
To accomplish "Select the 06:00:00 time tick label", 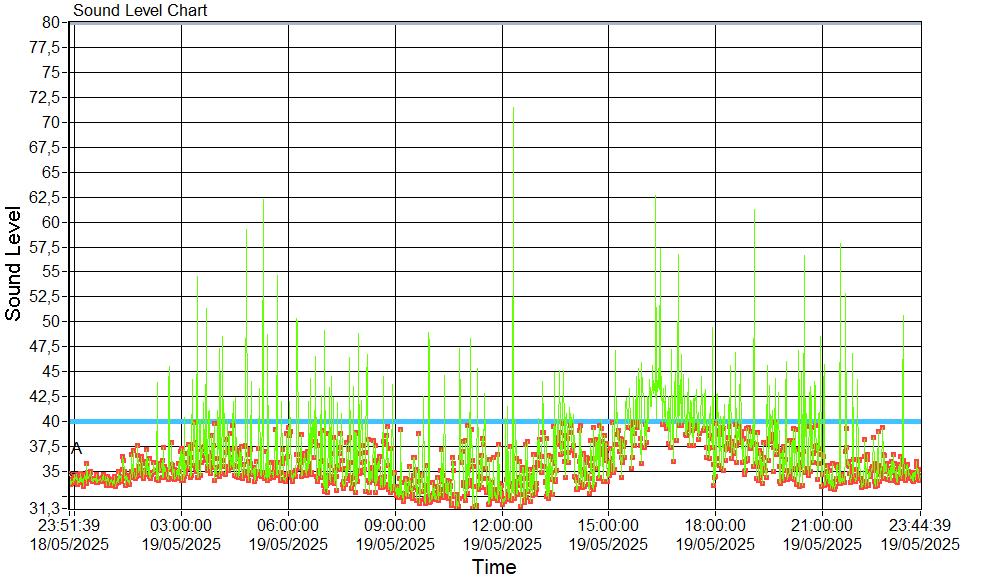I will (x=288, y=525).
